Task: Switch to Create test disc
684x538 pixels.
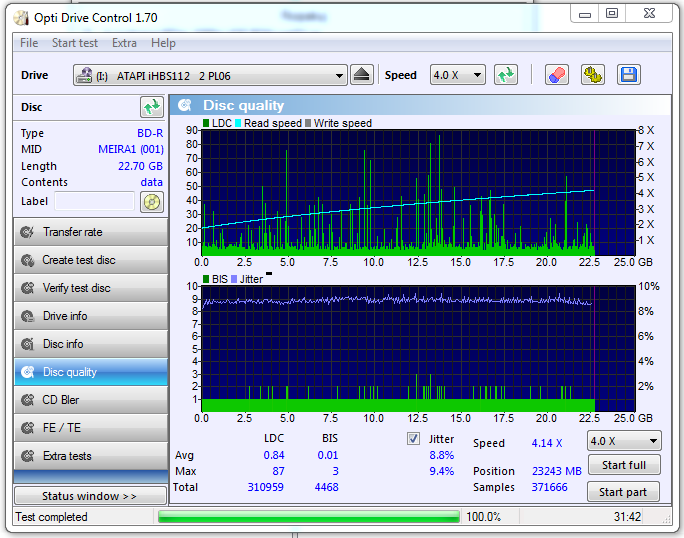Action: click(x=91, y=260)
